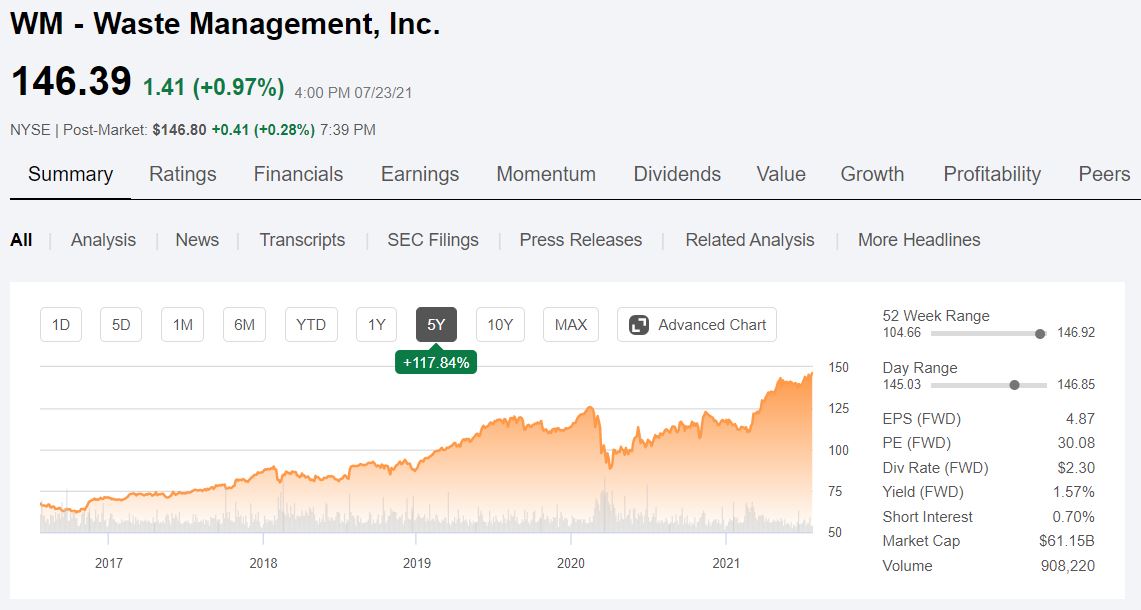Click the 2021 label on chart axis
Viewport: 1141px width, 610px height.
point(725,563)
